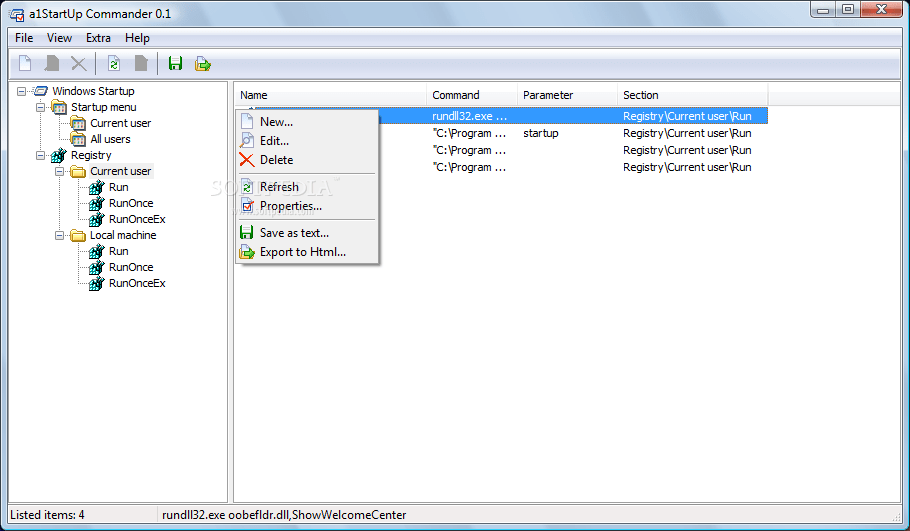Screen dimensions: 910x531
Task: Choose Delete from the context menu
Action: pyautogui.click(x=307, y=160)
